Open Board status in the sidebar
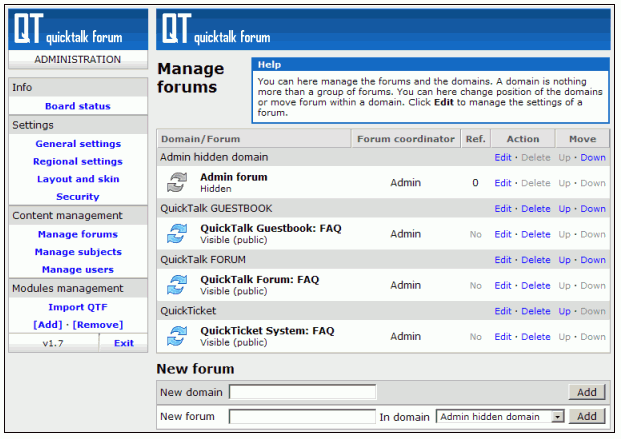 click(x=77, y=106)
